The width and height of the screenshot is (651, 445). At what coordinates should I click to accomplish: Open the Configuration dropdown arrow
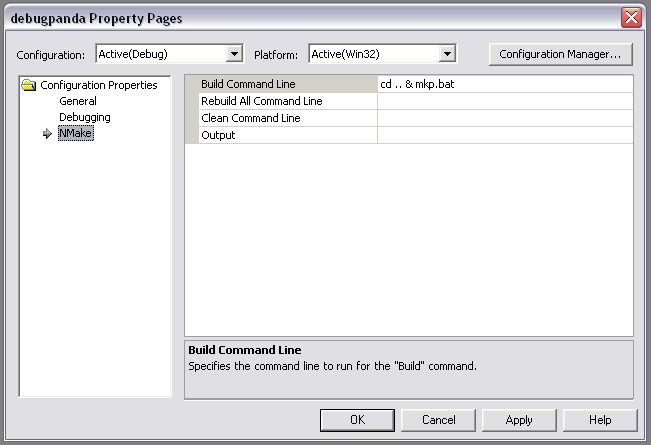point(235,54)
